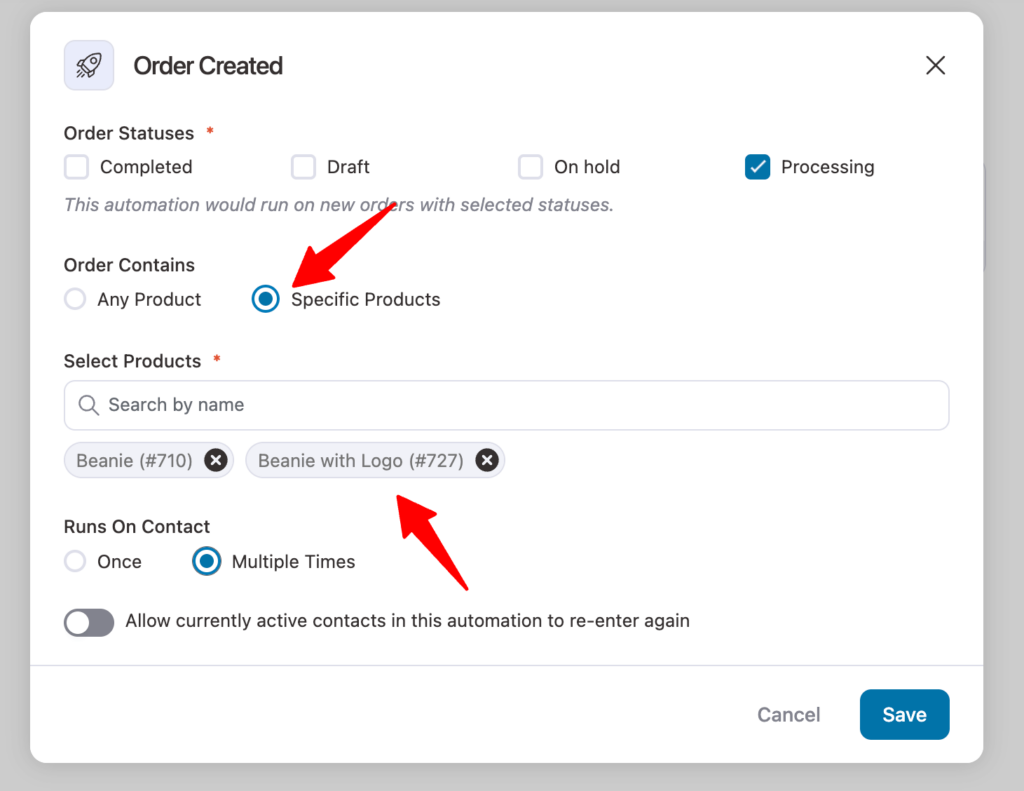Check the Draft order status
This screenshot has height=791, width=1024.
pos(303,167)
